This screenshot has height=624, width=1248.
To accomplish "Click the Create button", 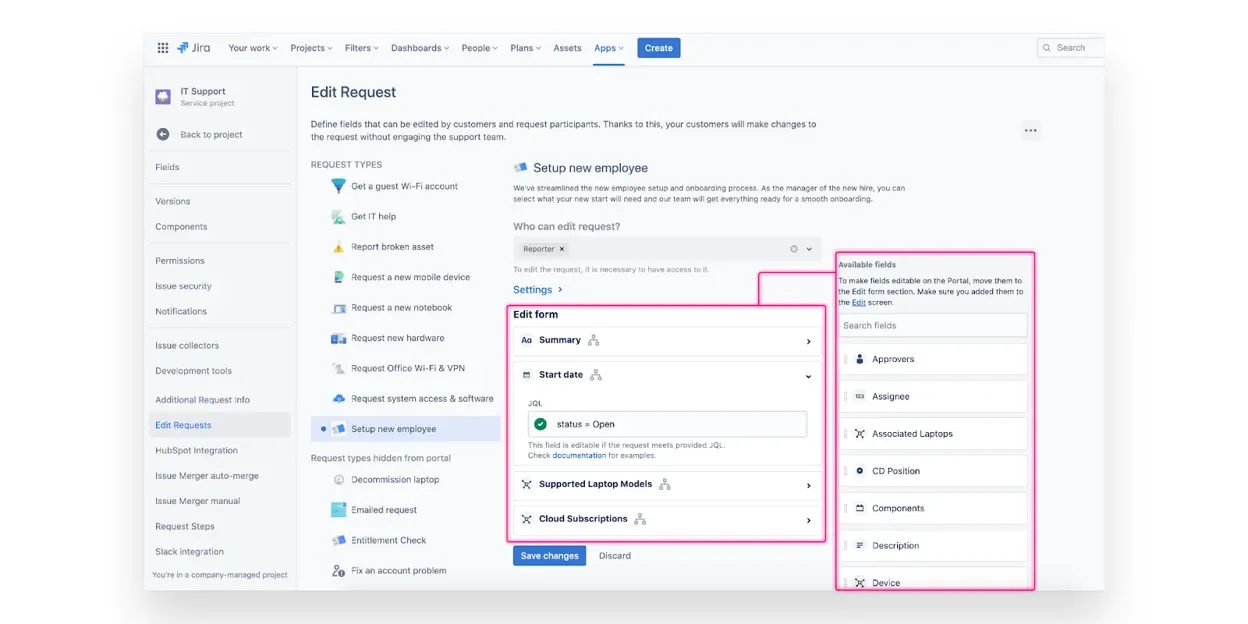I will [658, 48].
